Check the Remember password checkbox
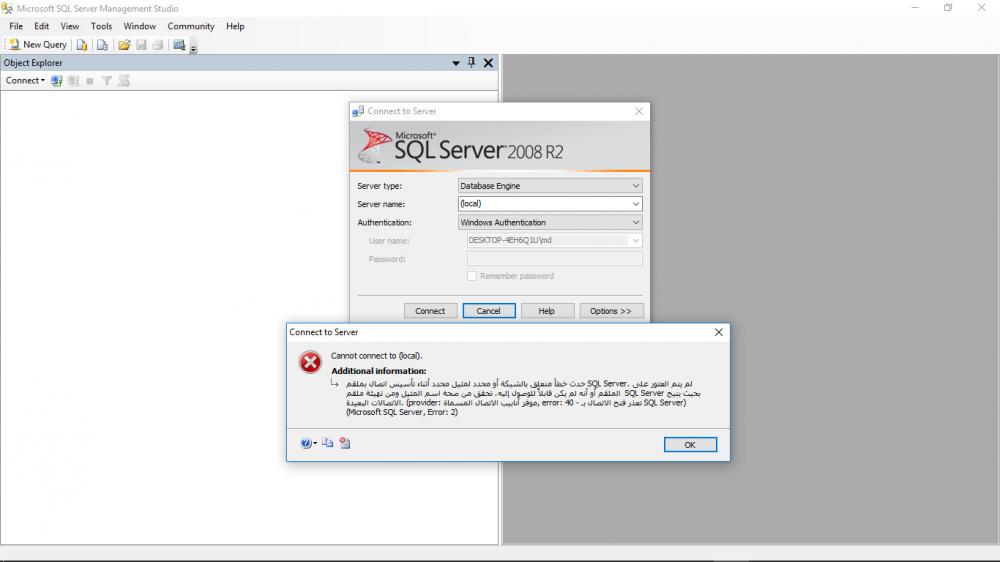Viewport: 1000px width, 562px height. pyautogui.click(x=472, y=276)
